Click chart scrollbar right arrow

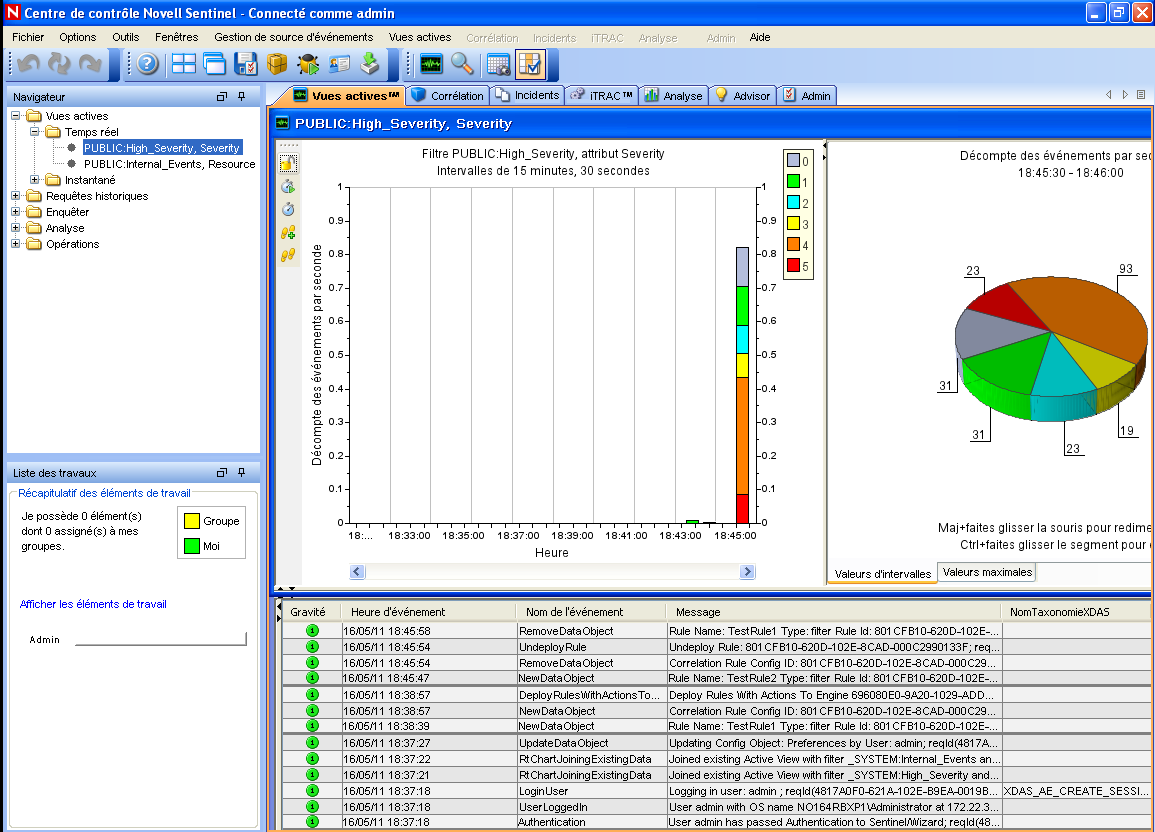[747, 571]
